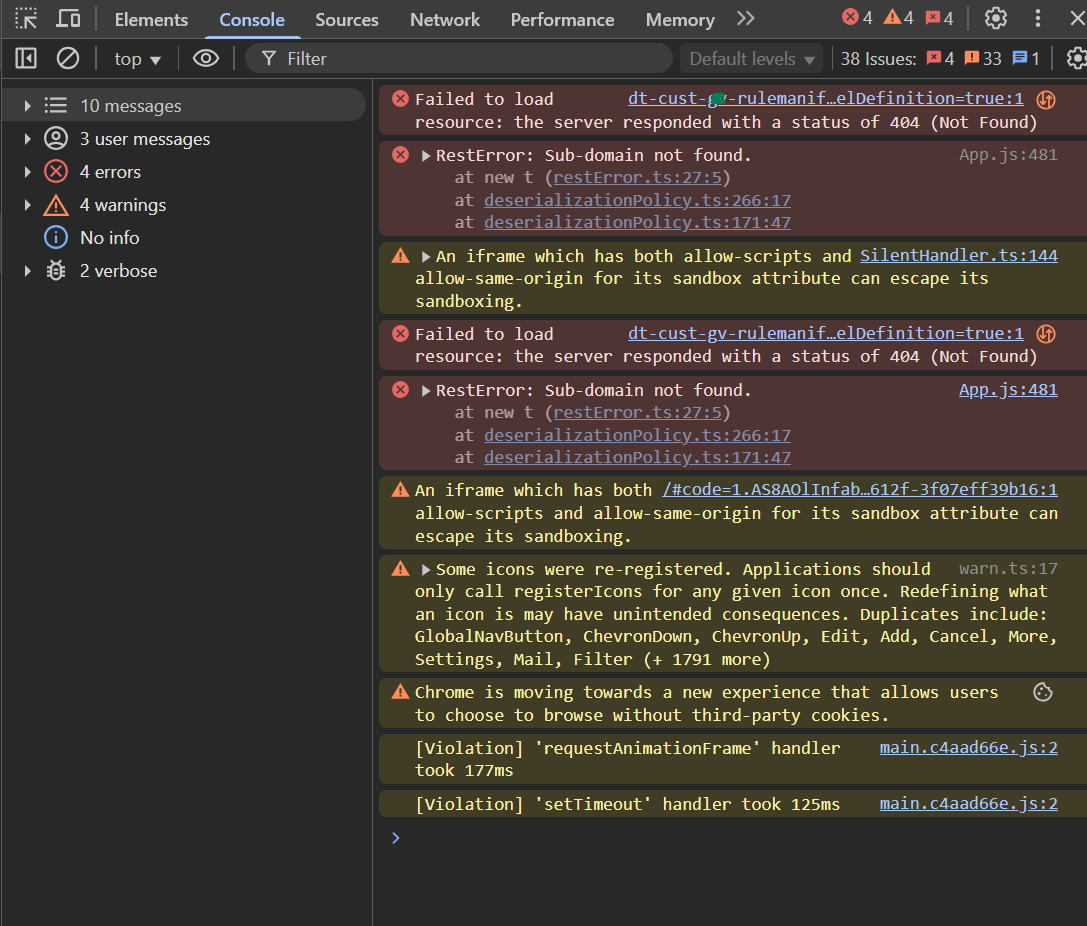Click the gray App.js:481 source reference
This screenshot has height=926, width=1087.
coord(1008,155)
